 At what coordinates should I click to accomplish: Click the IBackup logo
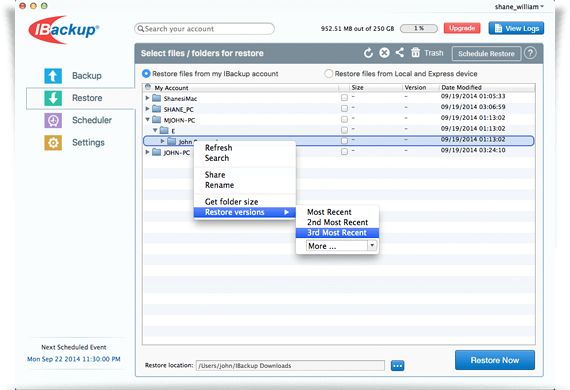coord(63,30)
